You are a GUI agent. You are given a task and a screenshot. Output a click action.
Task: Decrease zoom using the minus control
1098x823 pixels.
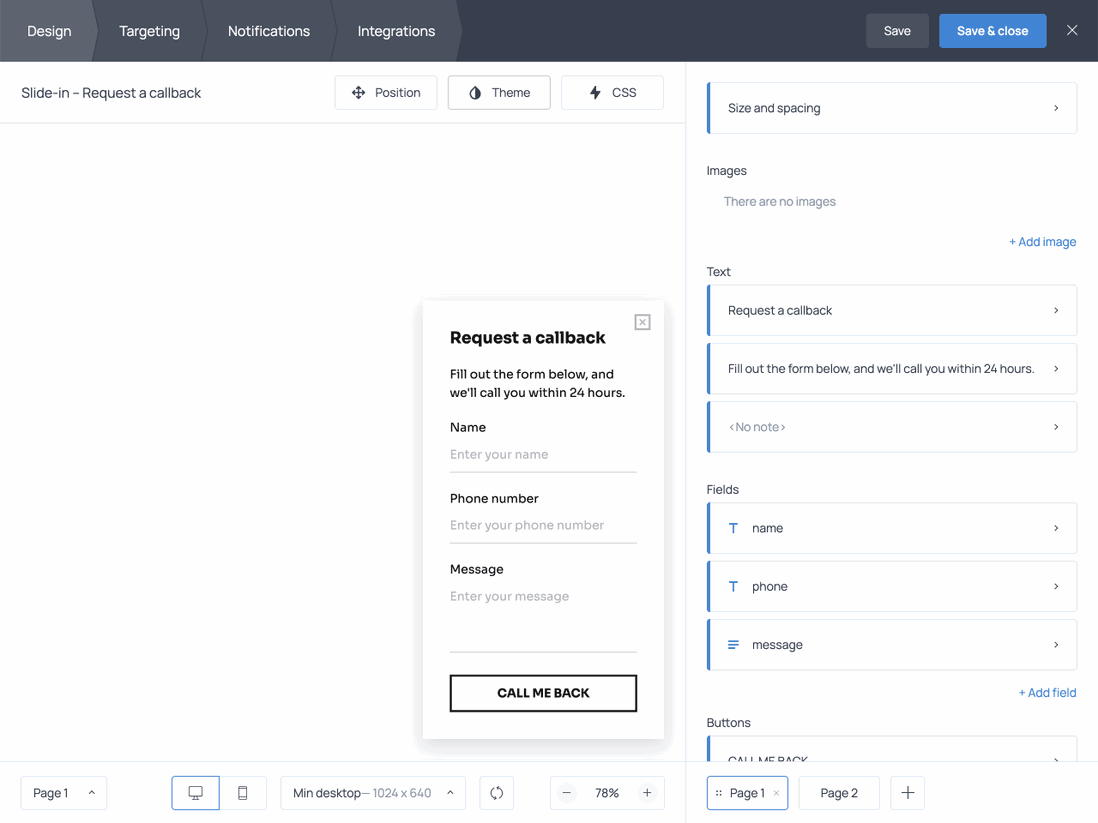(x=566, y=792)
